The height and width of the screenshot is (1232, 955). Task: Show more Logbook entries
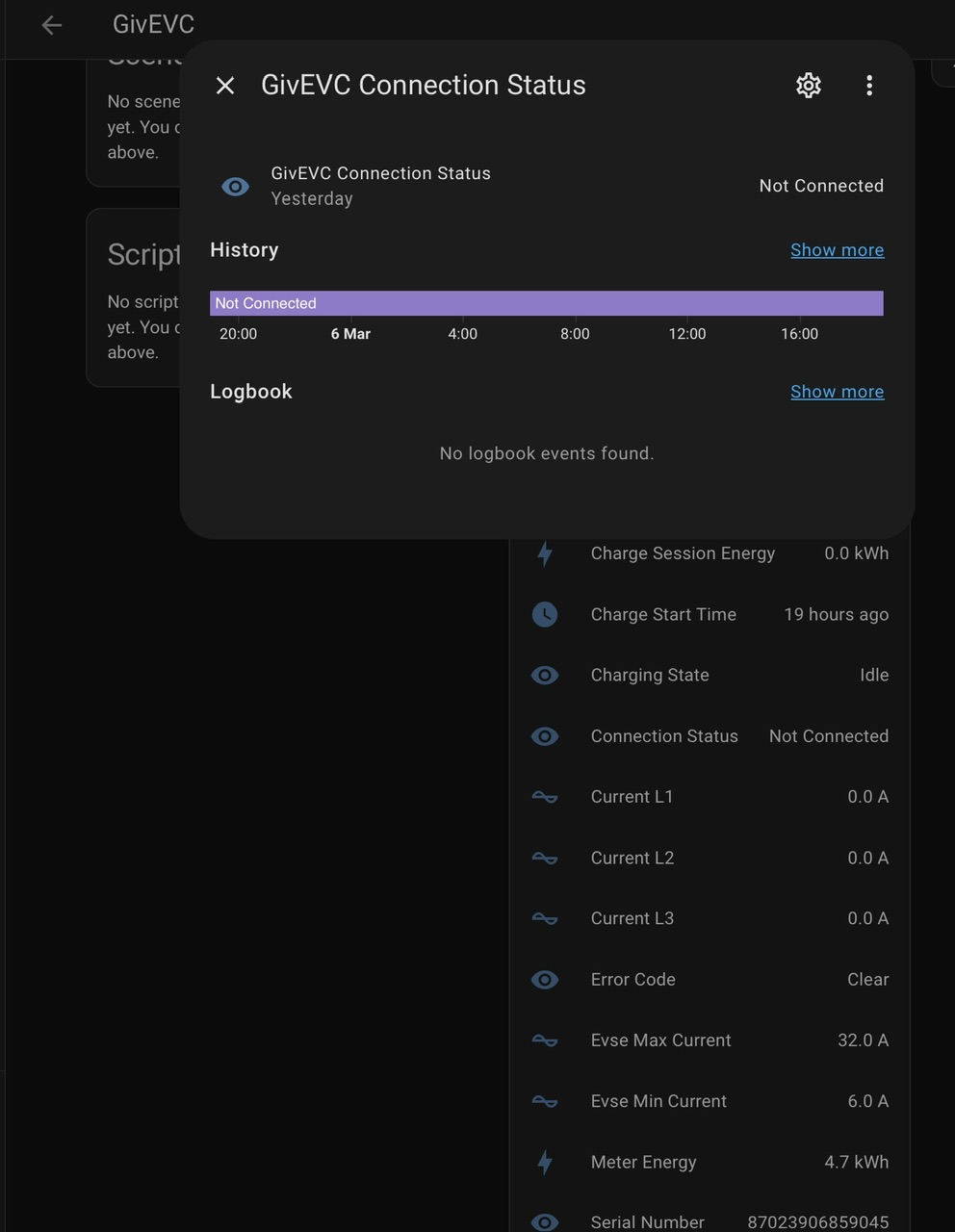pos(837,392)
